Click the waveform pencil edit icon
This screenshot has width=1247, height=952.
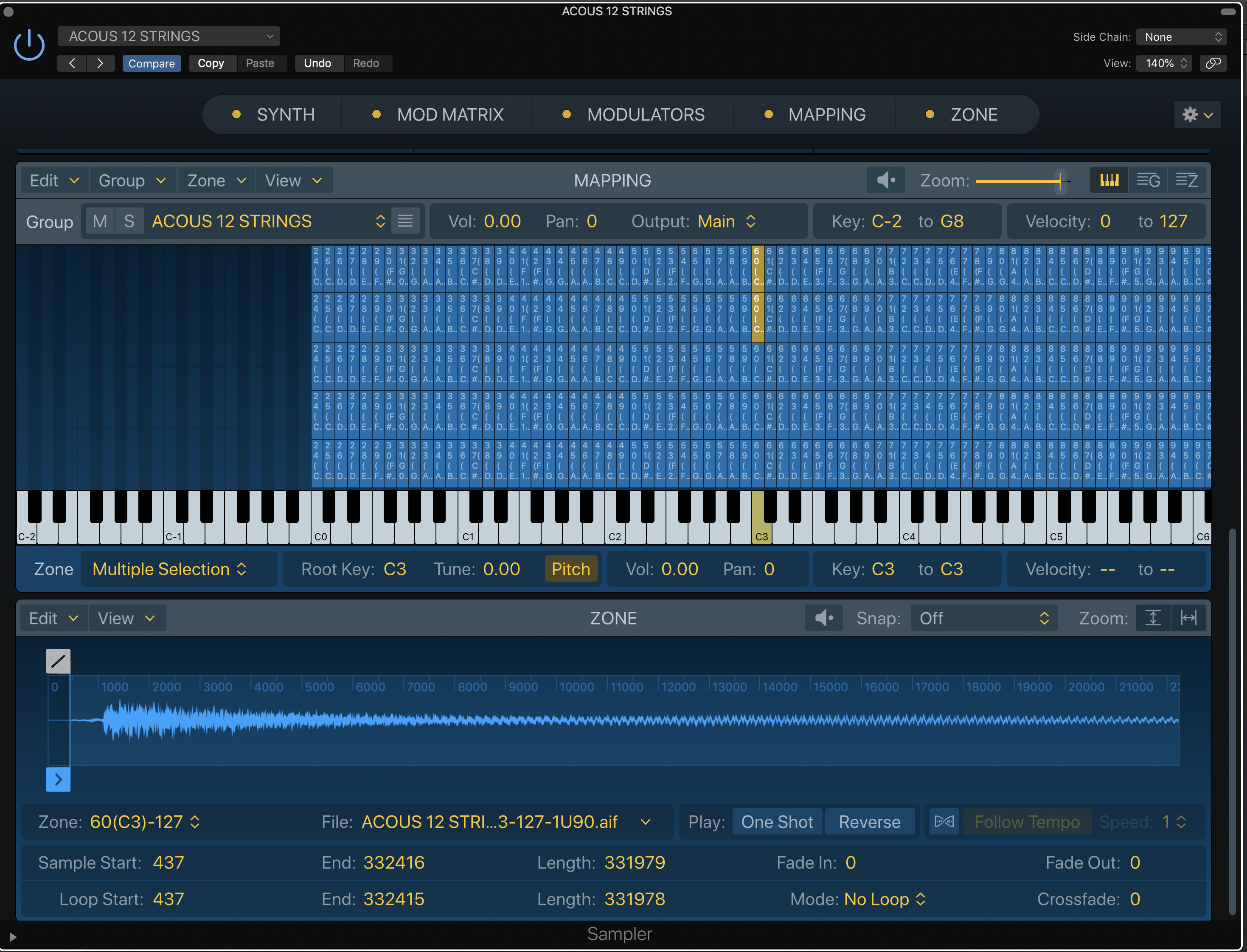(x=59, y=661)
